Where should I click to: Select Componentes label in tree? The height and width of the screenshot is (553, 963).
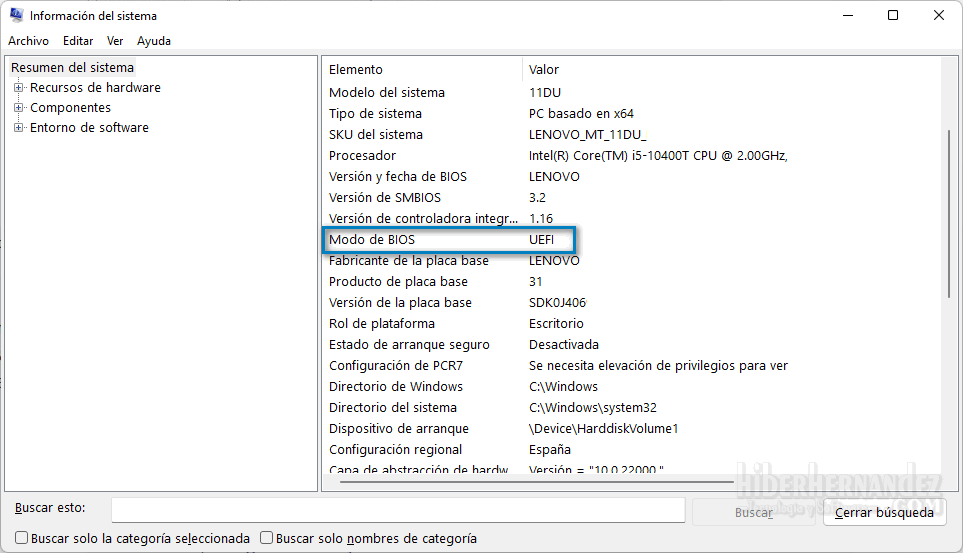(x=71, y=108)
